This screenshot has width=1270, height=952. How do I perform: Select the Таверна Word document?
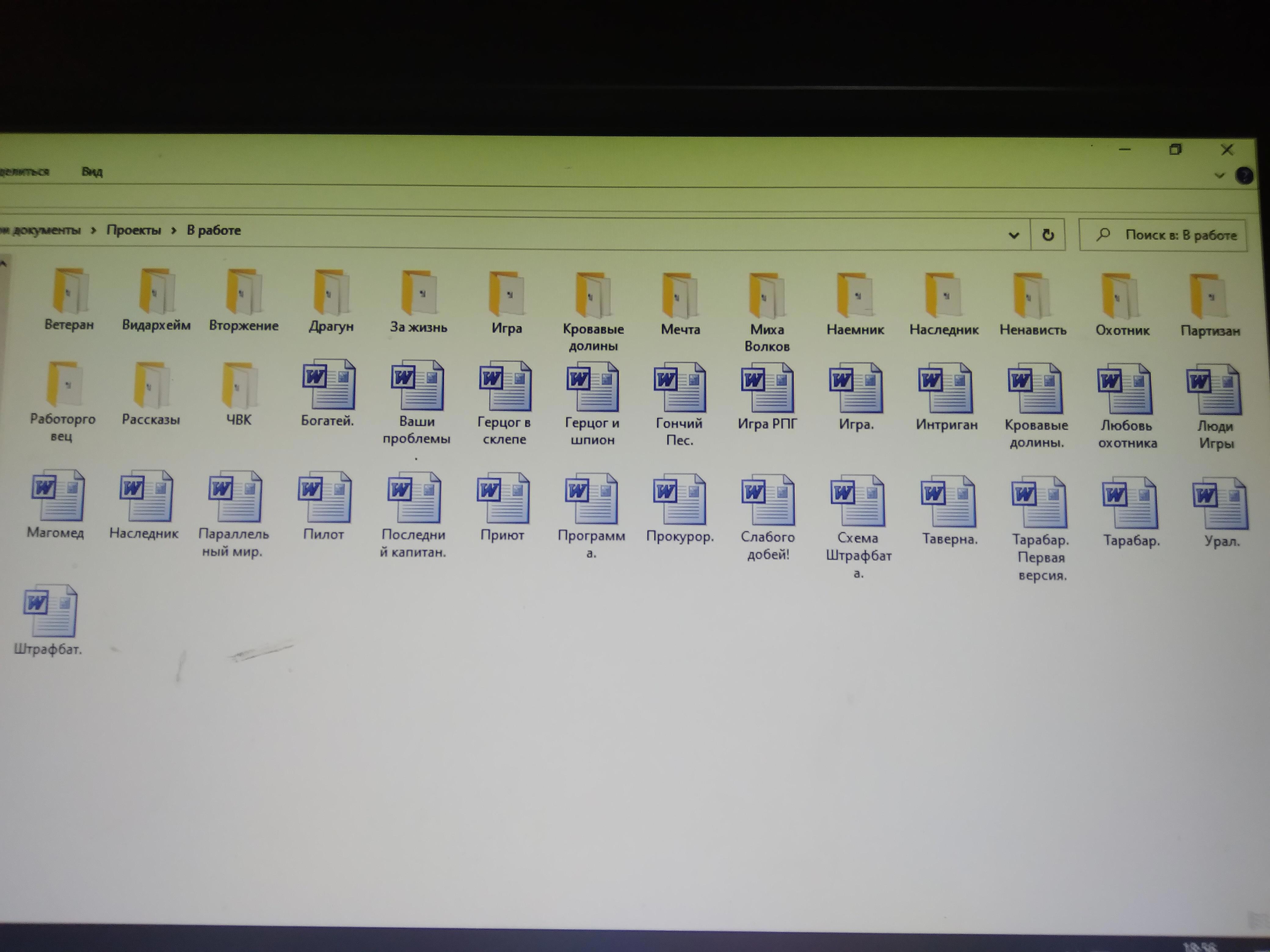[x=948, y=502]
